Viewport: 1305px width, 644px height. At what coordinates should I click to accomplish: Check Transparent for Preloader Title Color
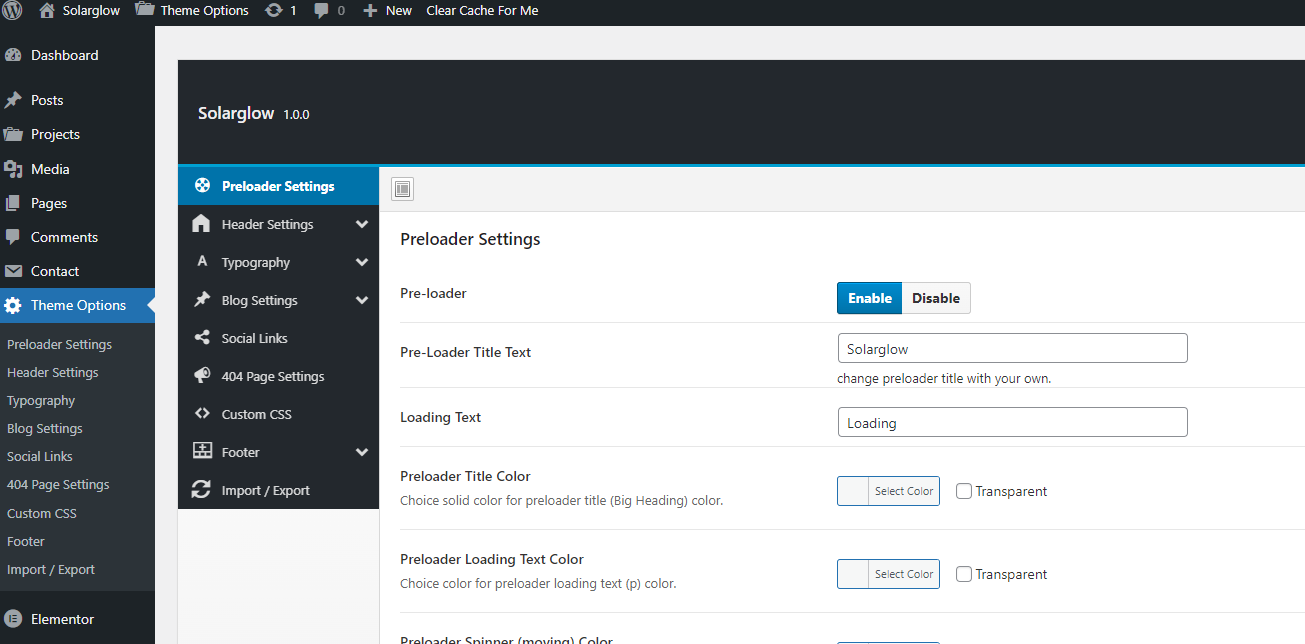pyautogui.click(x=964, y=491)
